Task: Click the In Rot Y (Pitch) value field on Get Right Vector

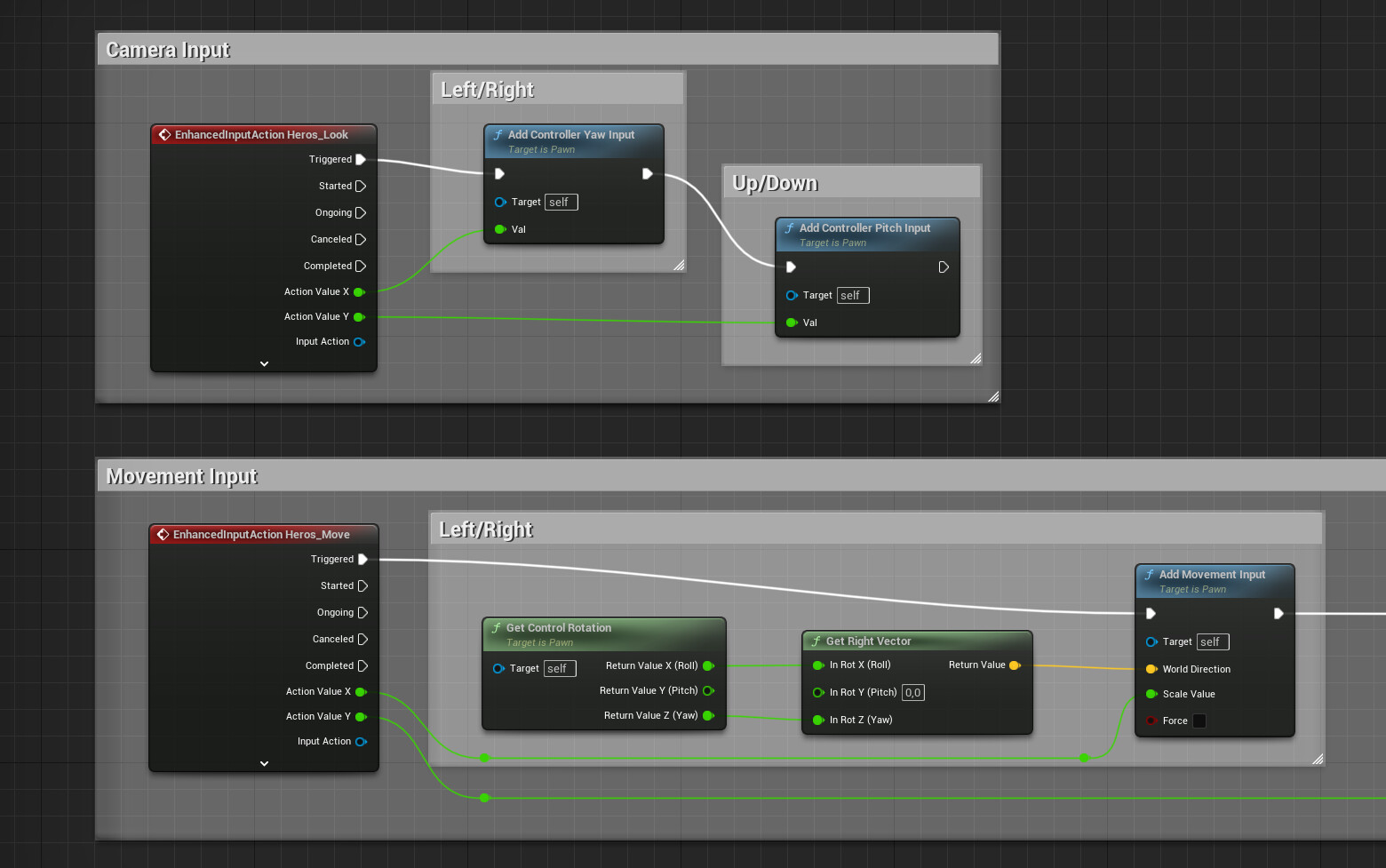Action: [x=912, y=692]
